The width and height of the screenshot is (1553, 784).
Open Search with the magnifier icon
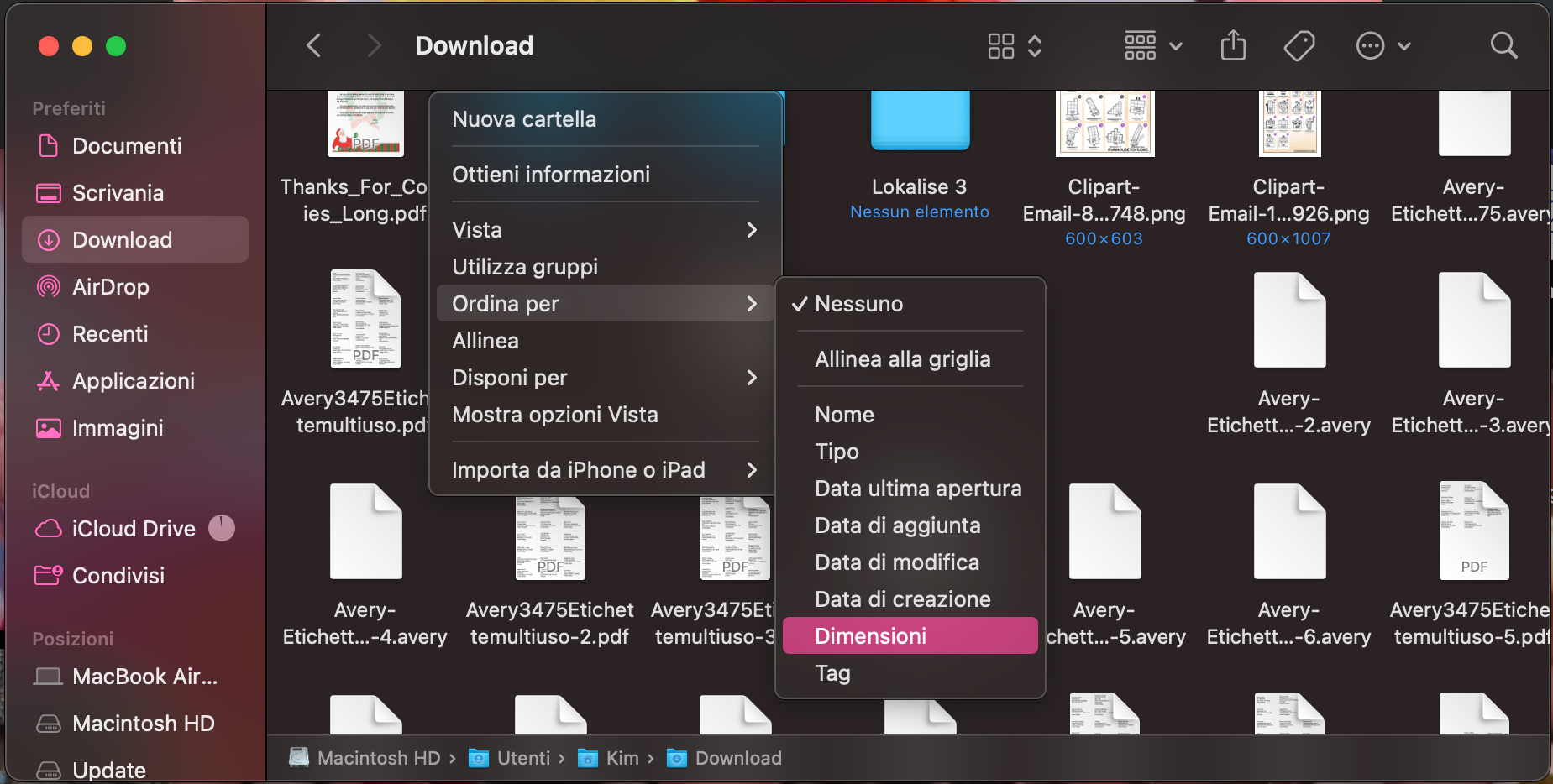click(x=1503, y=45)
